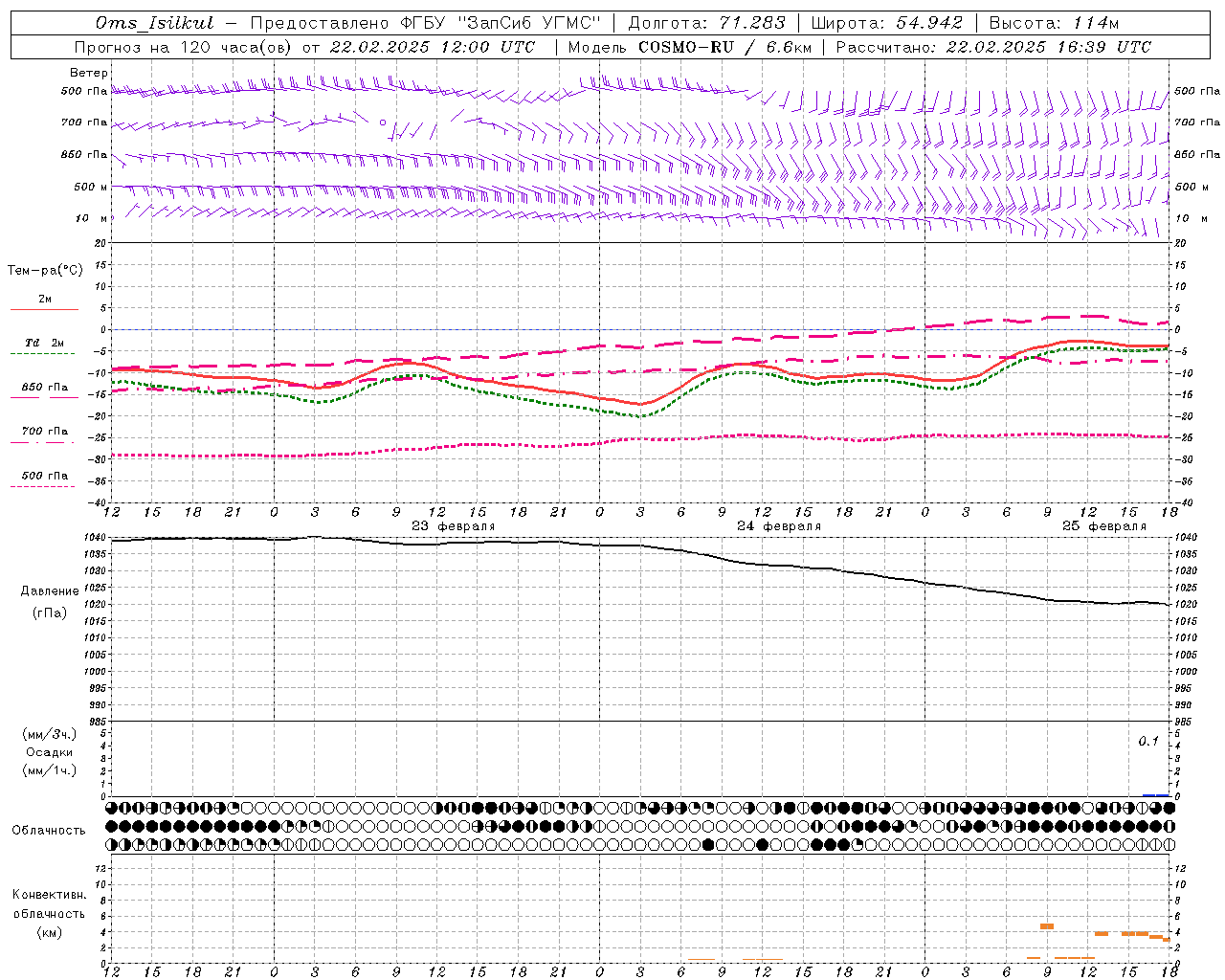Click the 'Td 2м' dew point legend entry
This screenshot has width=1225, height=980.
(x=45, y=343)
